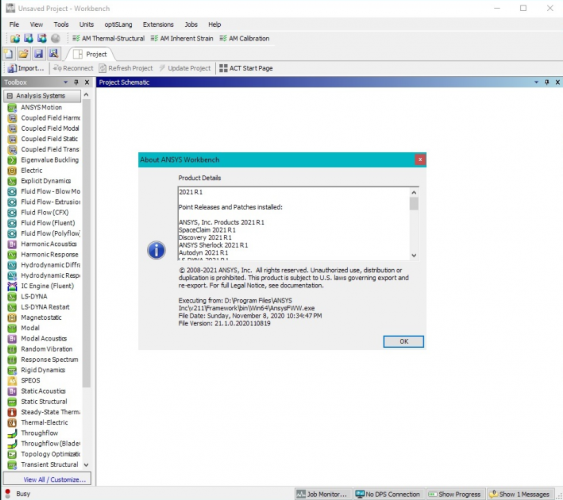
Task: Click No DPS Connection status item
Action: pyautogui.click(x=388, y=494)
